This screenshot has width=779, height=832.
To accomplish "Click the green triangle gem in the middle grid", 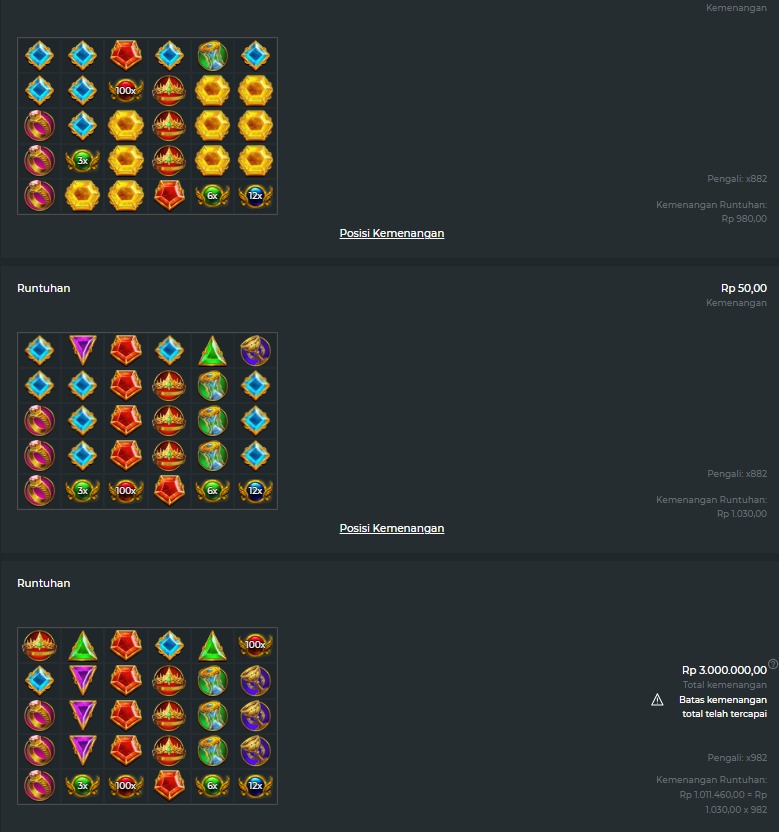I will click(x=212, y=351).
